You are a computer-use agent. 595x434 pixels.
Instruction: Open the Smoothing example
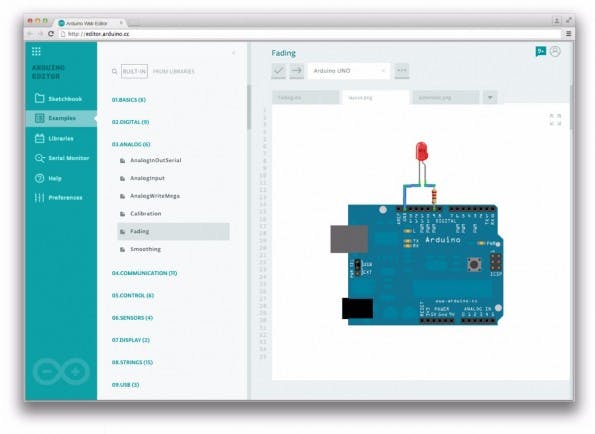(x=145, y=249)
